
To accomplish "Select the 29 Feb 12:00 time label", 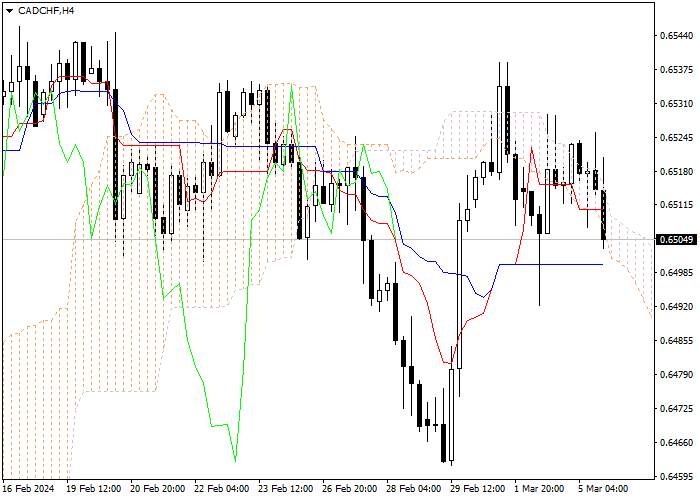I will coord(478,489).
